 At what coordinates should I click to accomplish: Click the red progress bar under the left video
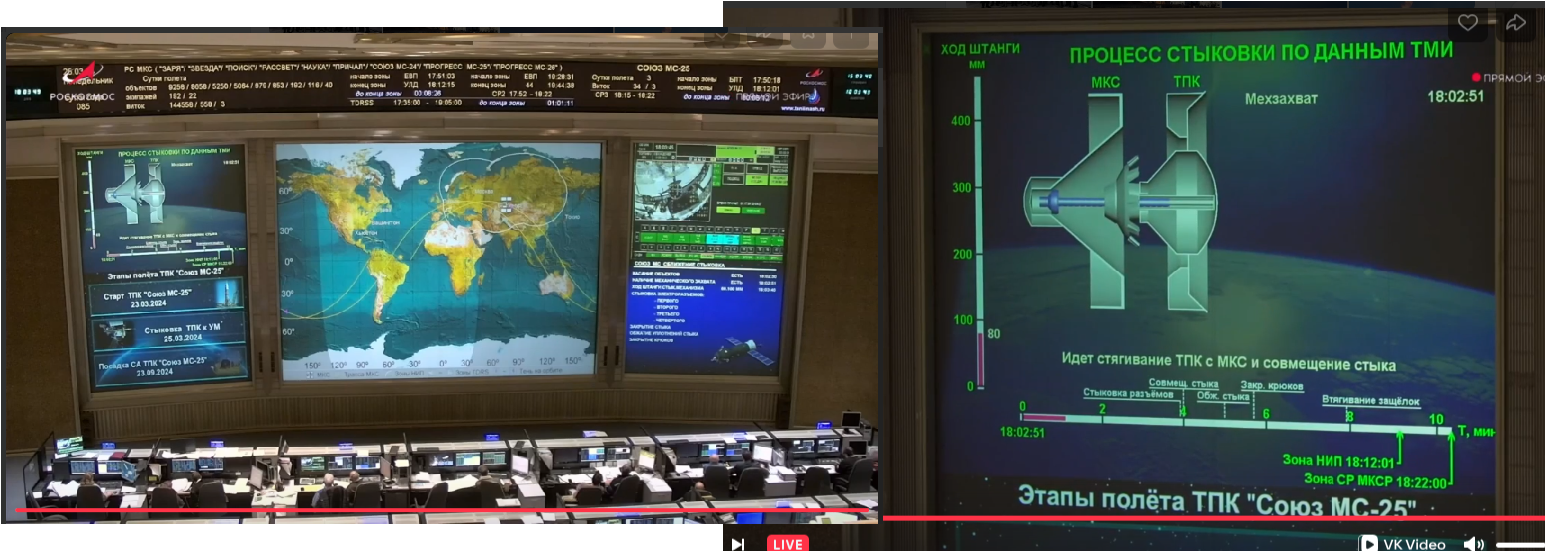[x=440, y=510]
